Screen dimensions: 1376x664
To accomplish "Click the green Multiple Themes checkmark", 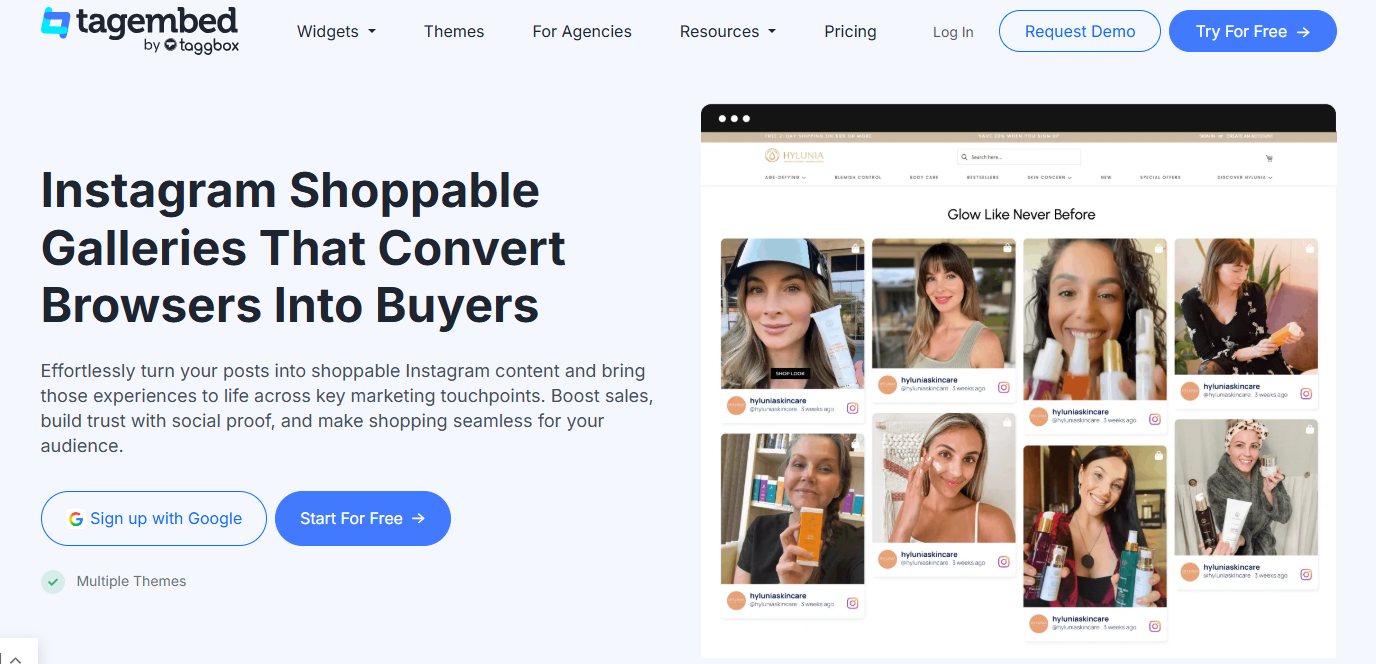I will pos(53,581).
